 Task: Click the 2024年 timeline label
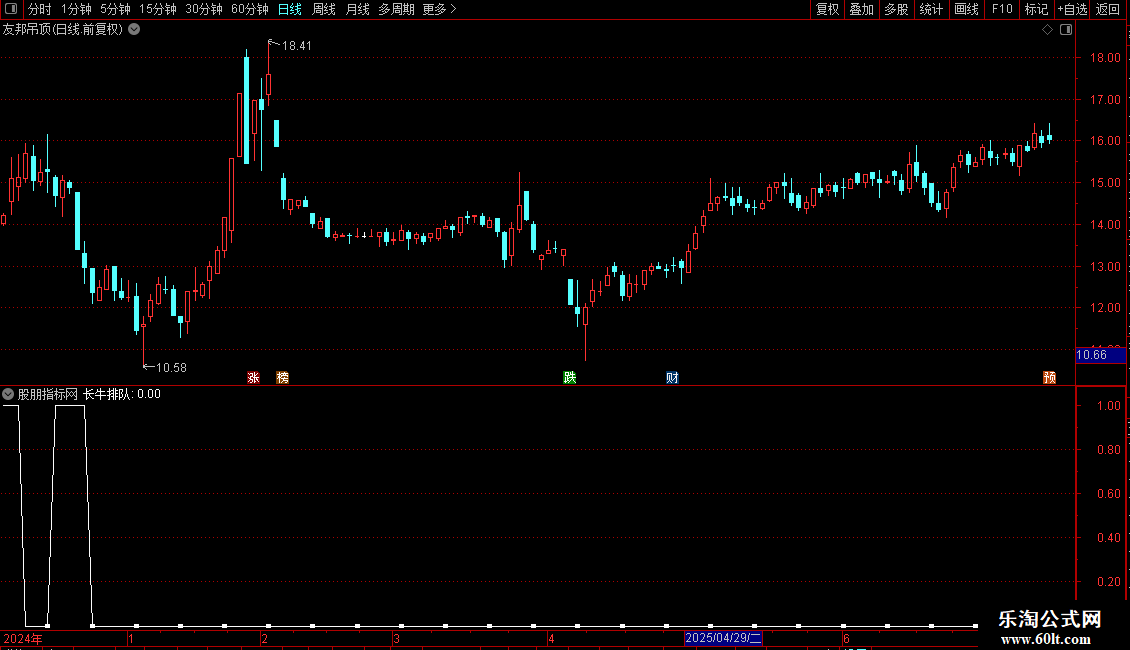[23, 638]
